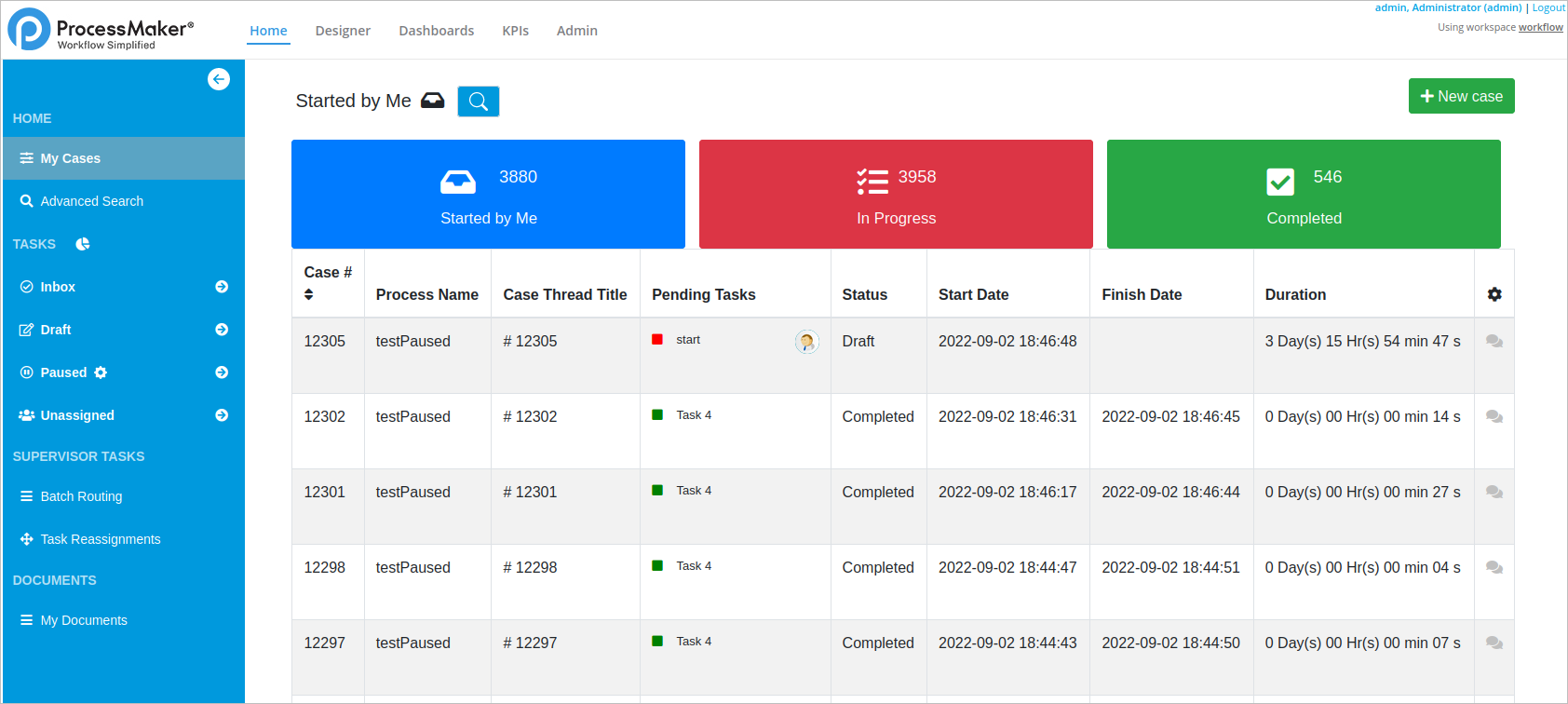
Task: Select the green Completed card
Action: 1304,194
